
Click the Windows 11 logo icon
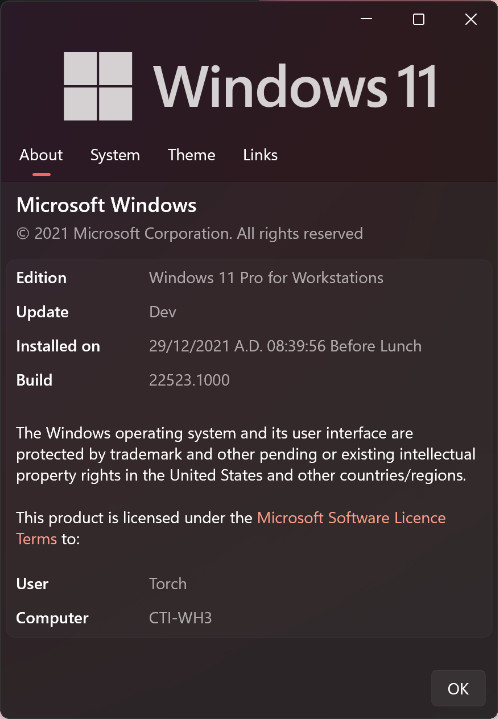coord(98,86)
